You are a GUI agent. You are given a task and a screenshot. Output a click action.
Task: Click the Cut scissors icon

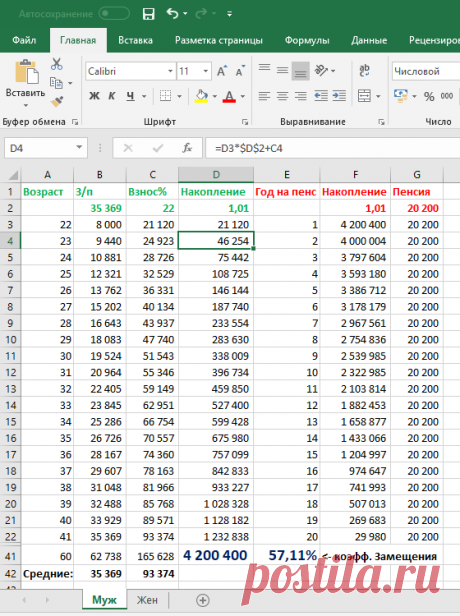57,64
